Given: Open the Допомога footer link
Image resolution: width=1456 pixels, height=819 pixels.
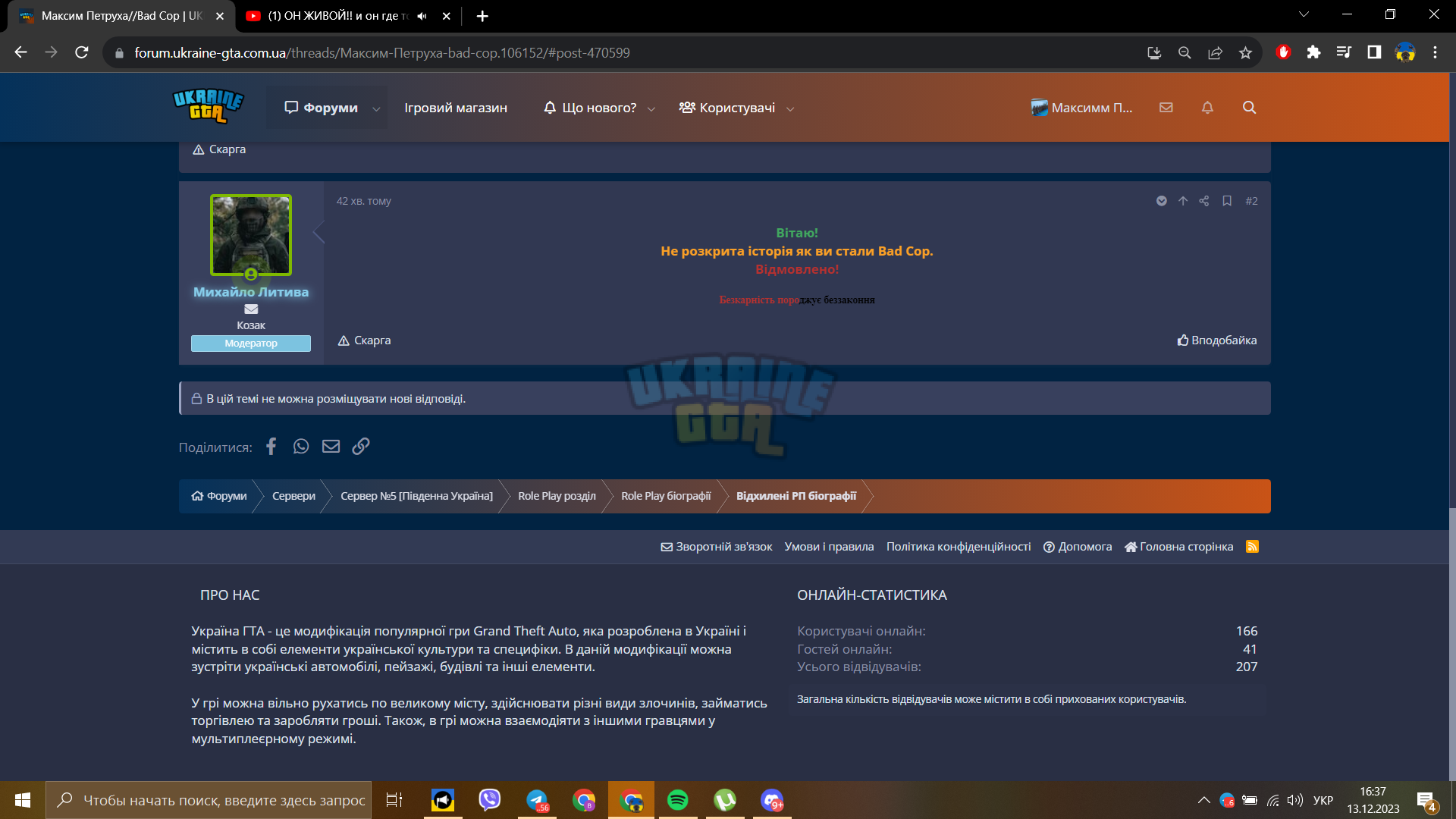Looking at the screenshot, I should pos(1078,547).
